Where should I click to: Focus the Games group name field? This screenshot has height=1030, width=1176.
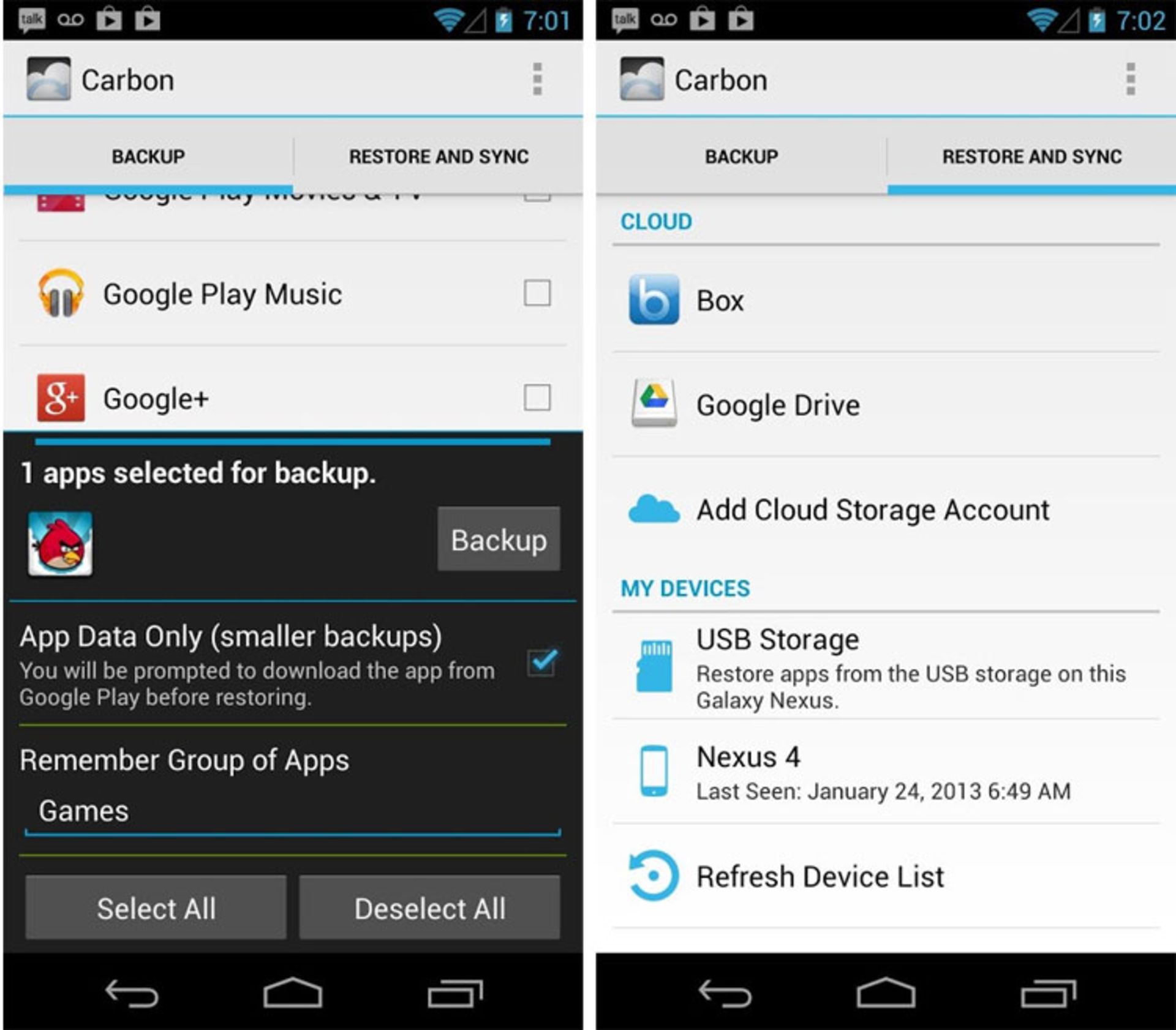[292, 811]
